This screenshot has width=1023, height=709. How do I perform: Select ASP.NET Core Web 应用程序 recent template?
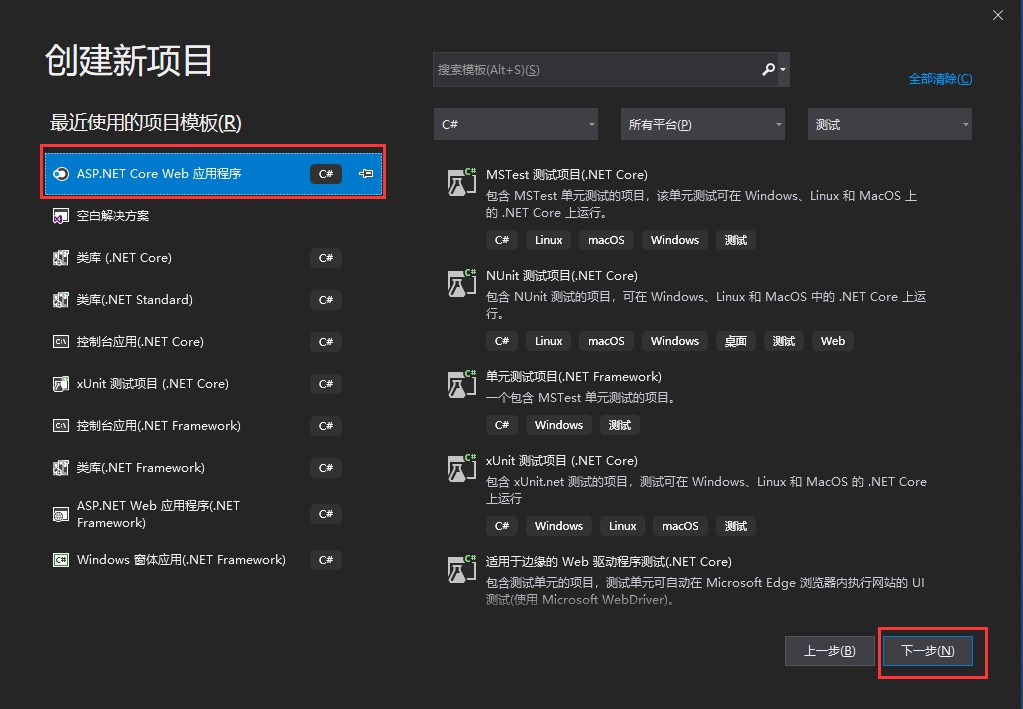(213, 173)
